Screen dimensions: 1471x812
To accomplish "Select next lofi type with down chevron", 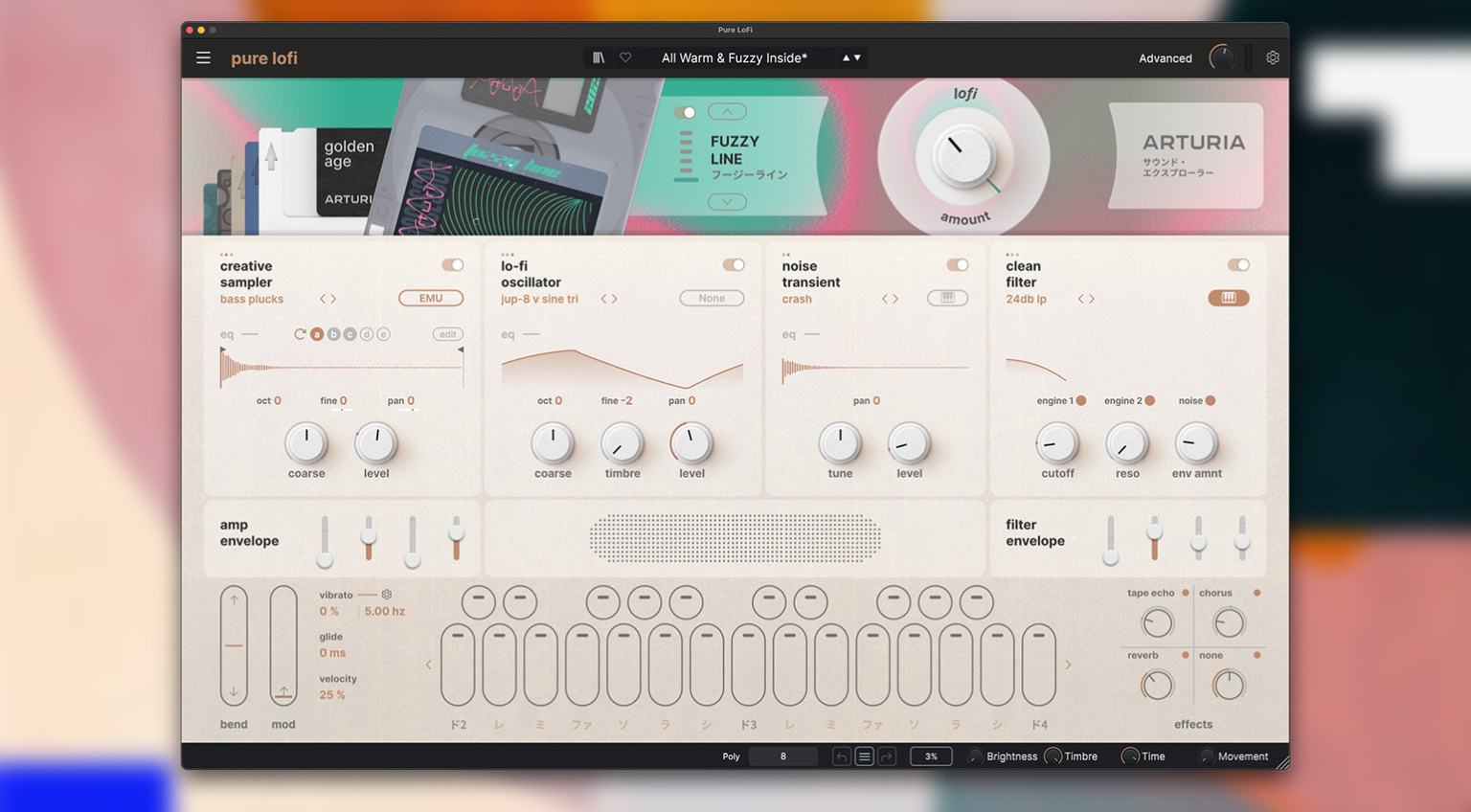I will tap(727, 202).
